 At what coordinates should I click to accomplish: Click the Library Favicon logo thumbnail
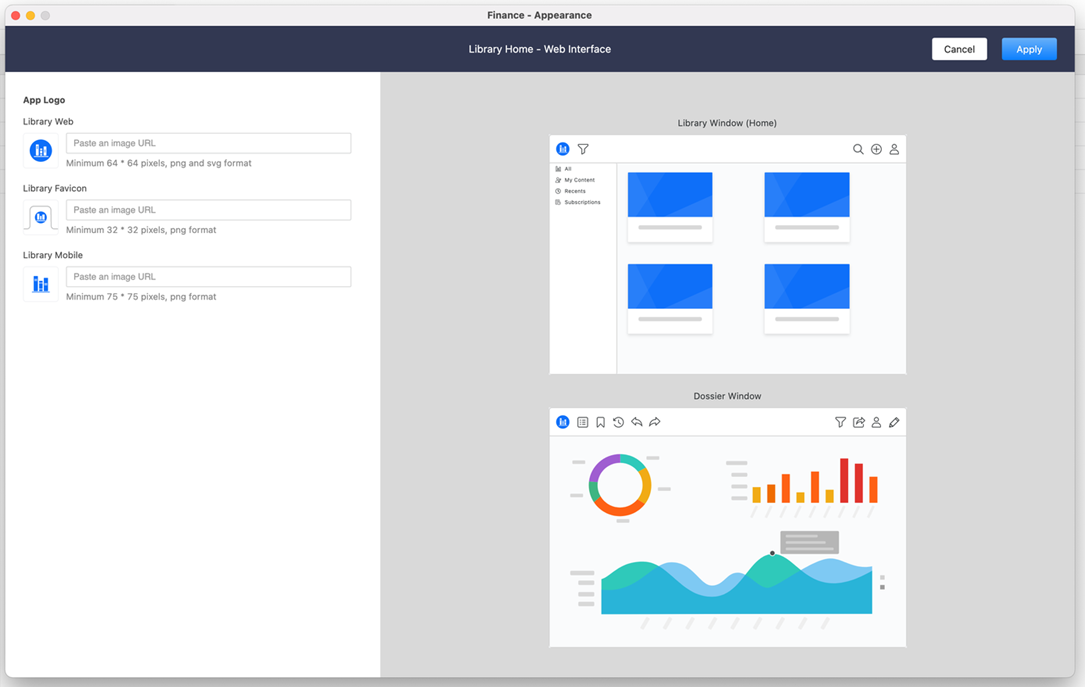coord(41,217)
